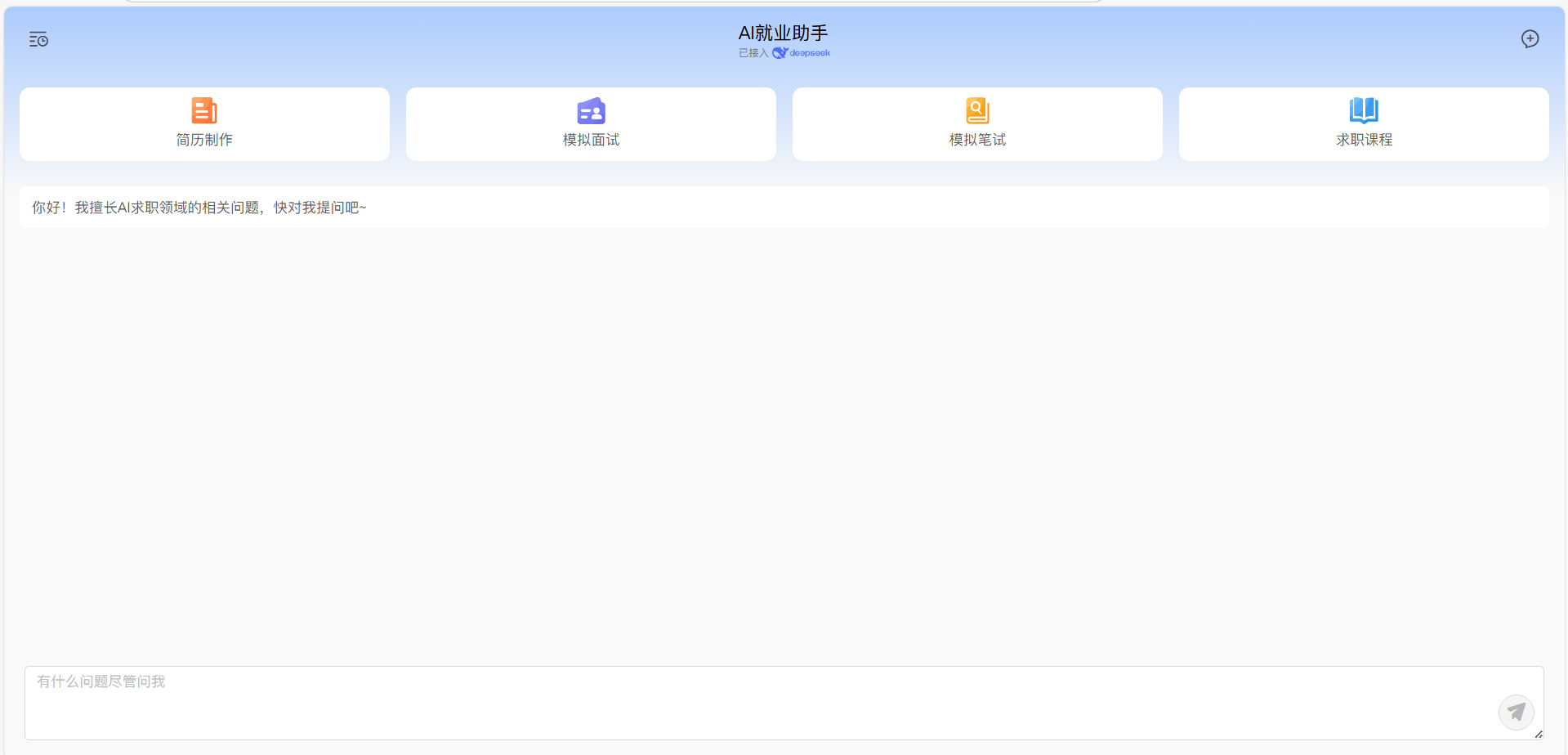1568x755 pixels.
Task: Open the 简历制作 feature card
Action: point(203,123)
